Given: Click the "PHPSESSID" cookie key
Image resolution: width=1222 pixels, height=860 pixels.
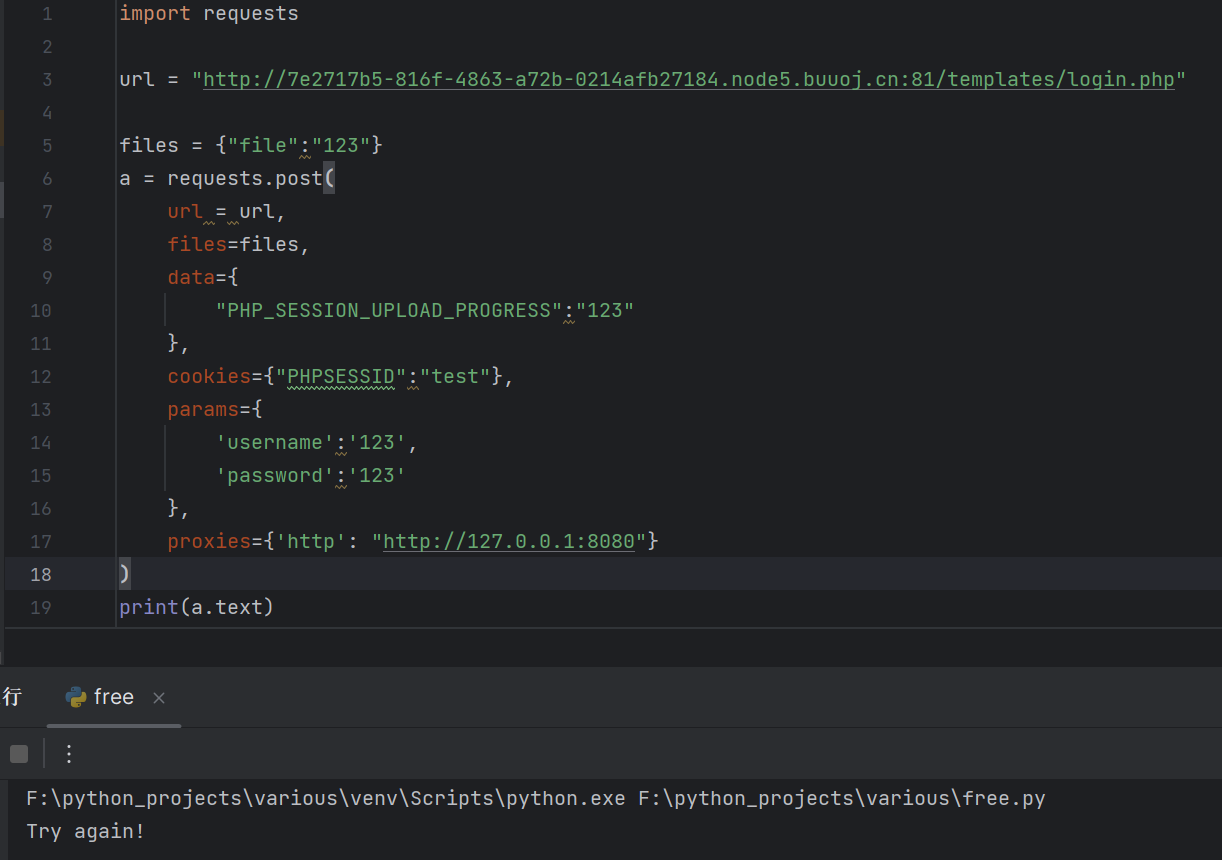Looking at the screenshot, I should point(341,376).
